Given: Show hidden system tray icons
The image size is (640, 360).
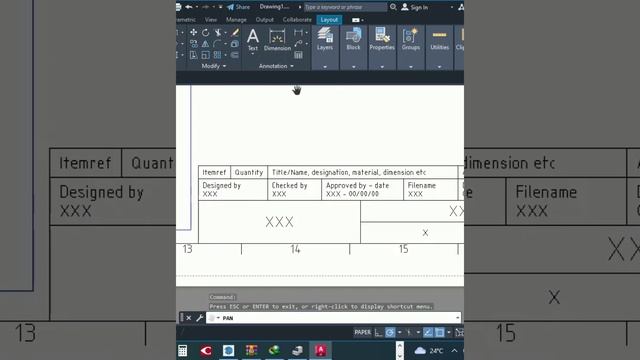Looking at the screenshot, I should point(454,351).
